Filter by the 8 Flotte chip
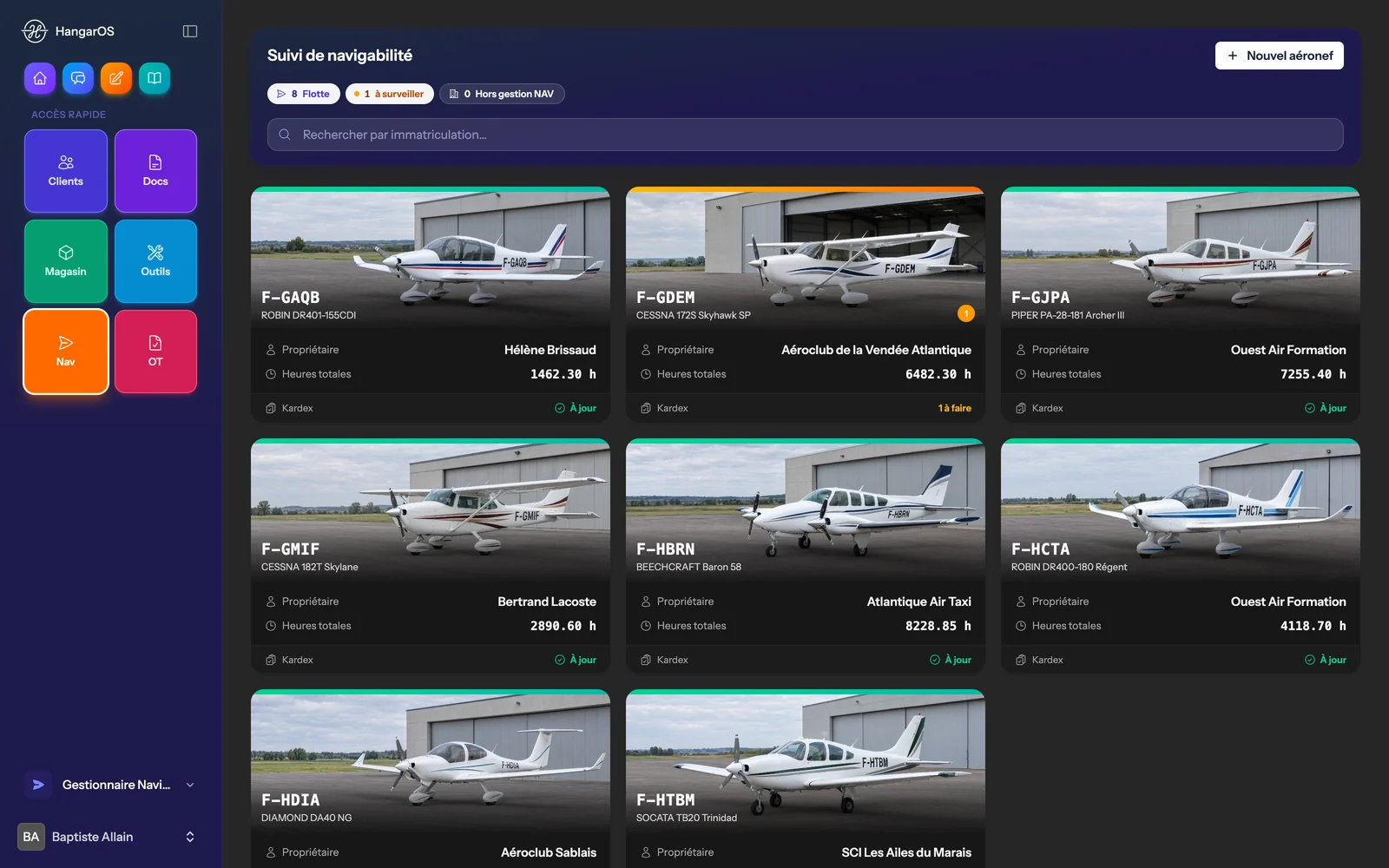This screenshot has width=1389, height=868. tap(304, 94)
